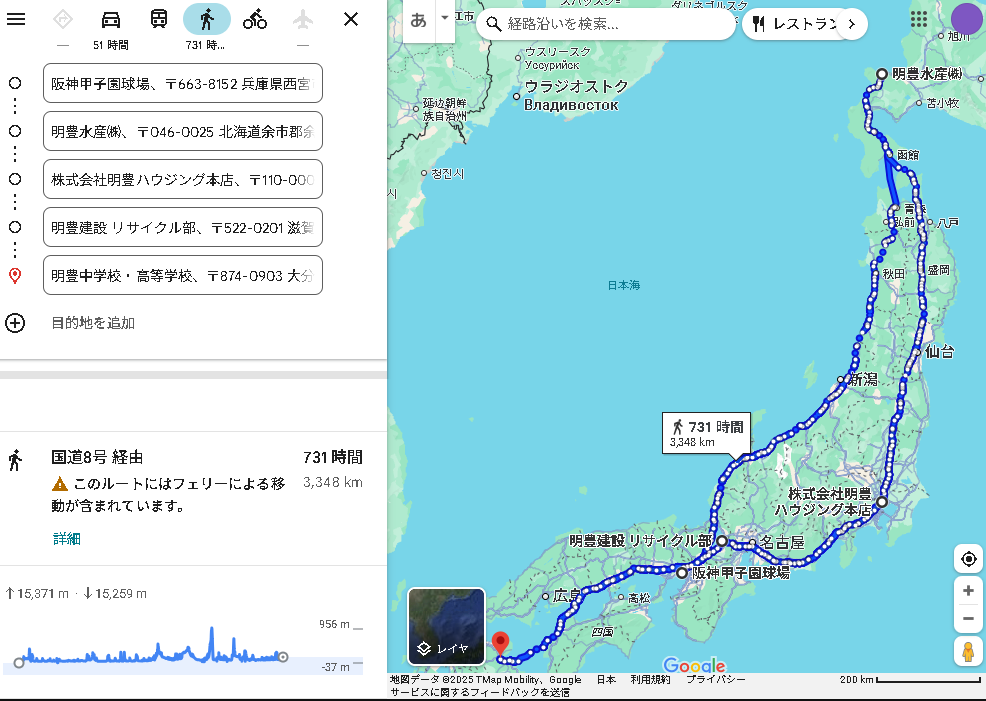
Task: Click the search magnifier icon
Action: [x=494, y=24]
